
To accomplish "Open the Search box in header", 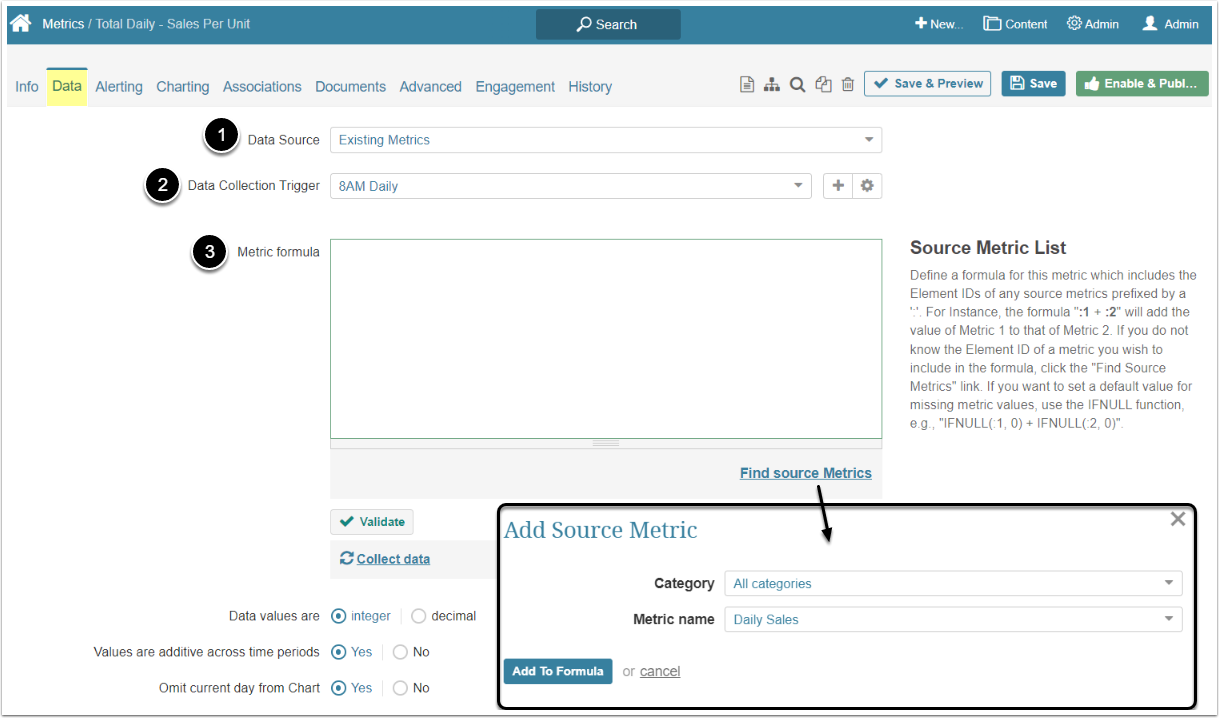I will pyautogui.click(x=608, y=24).
